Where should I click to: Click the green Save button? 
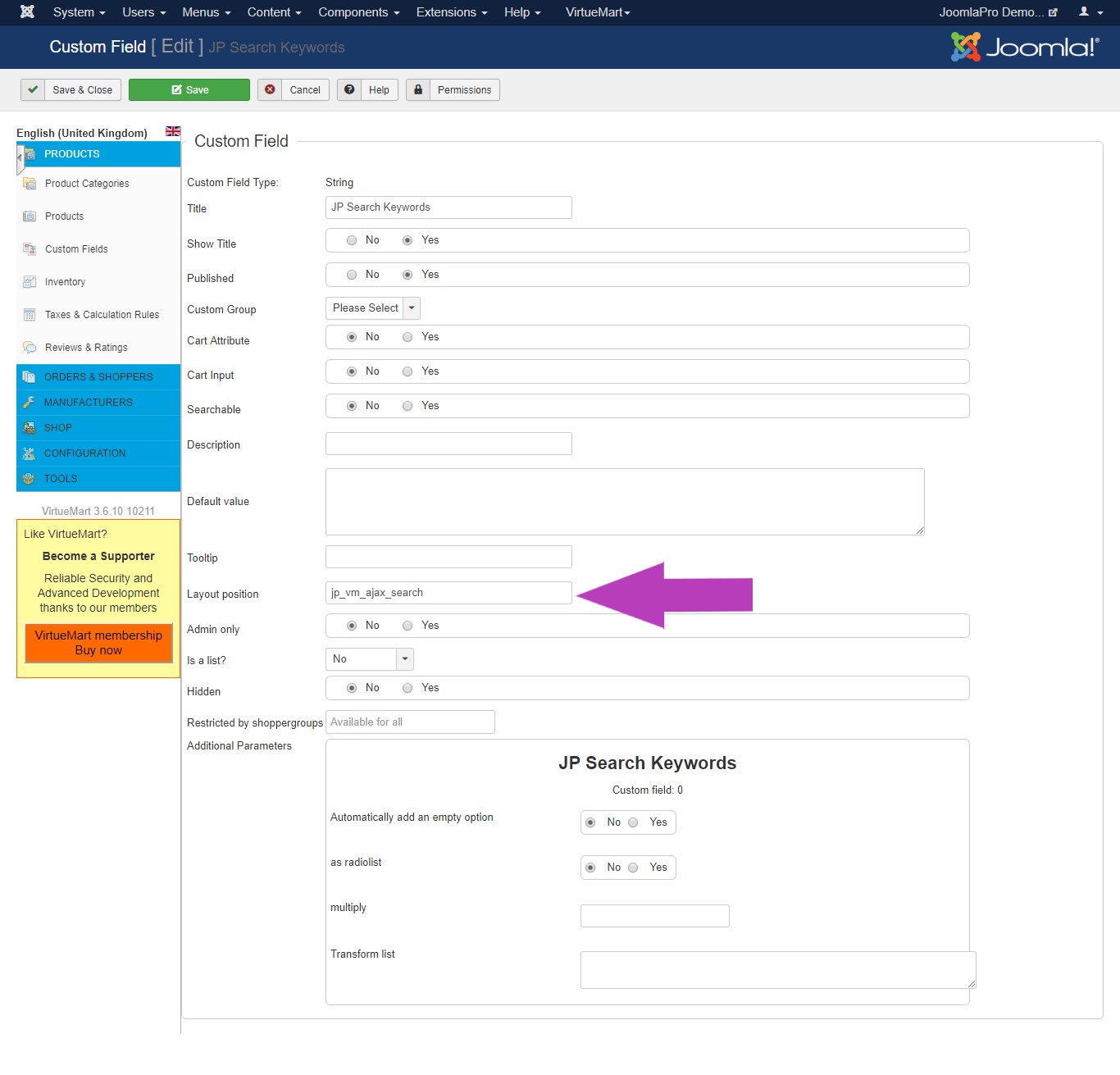189,90
